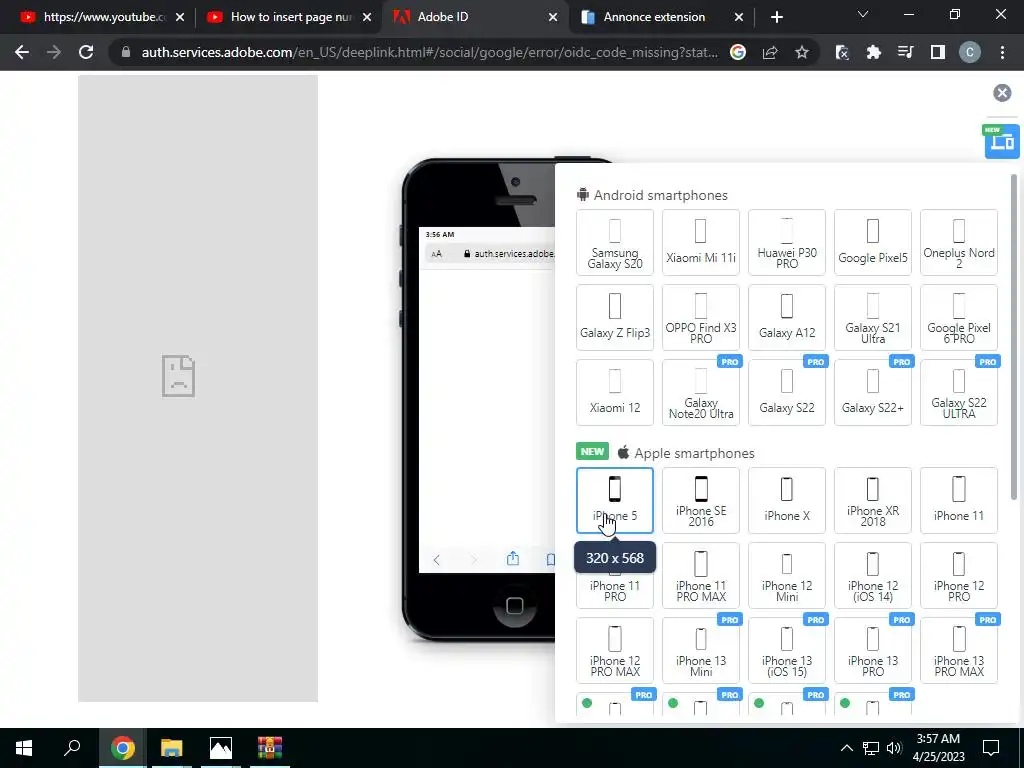This screenshot has height=768, width=1024.
Task: Select the Samsung Galaxy S20 device
Action: pyautogui.click(x=615, y=243)
